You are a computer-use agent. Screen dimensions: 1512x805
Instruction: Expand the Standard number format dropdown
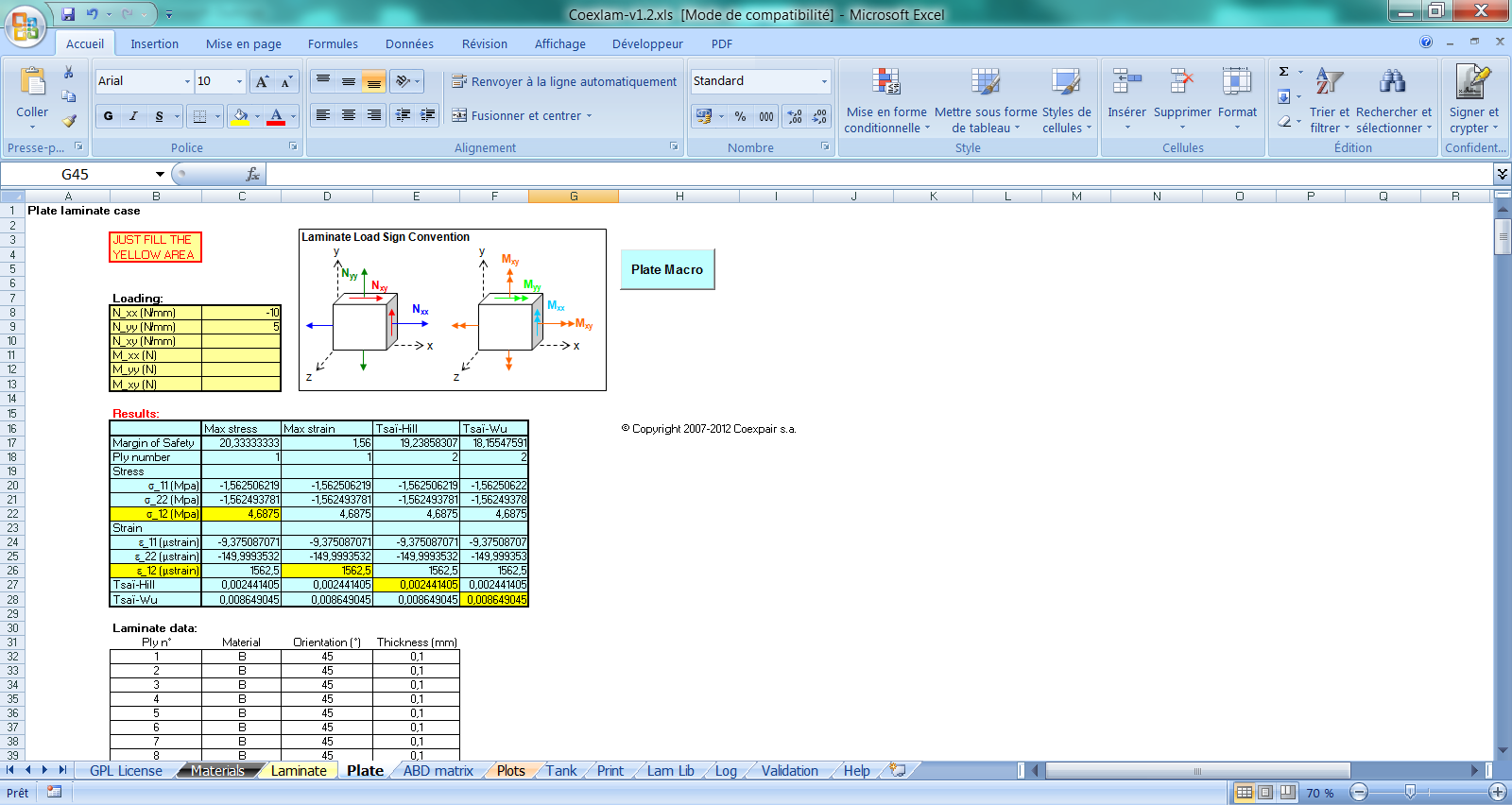click(x=824, y=82)
